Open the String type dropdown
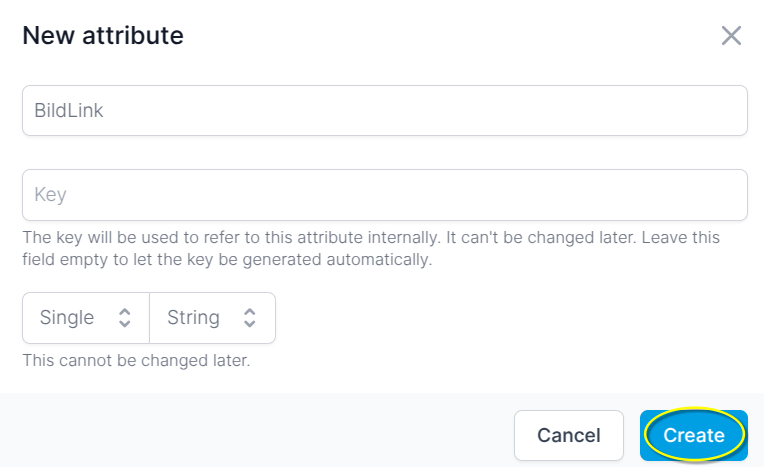Screen dimensions: 764x467 point(212,318)
